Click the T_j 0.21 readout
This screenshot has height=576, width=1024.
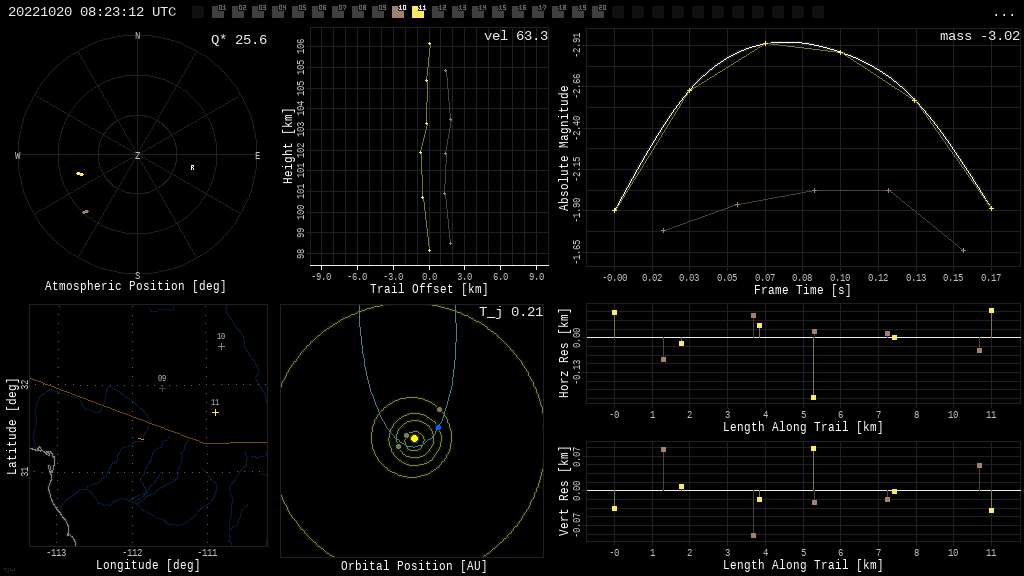[x=511, y=312]
